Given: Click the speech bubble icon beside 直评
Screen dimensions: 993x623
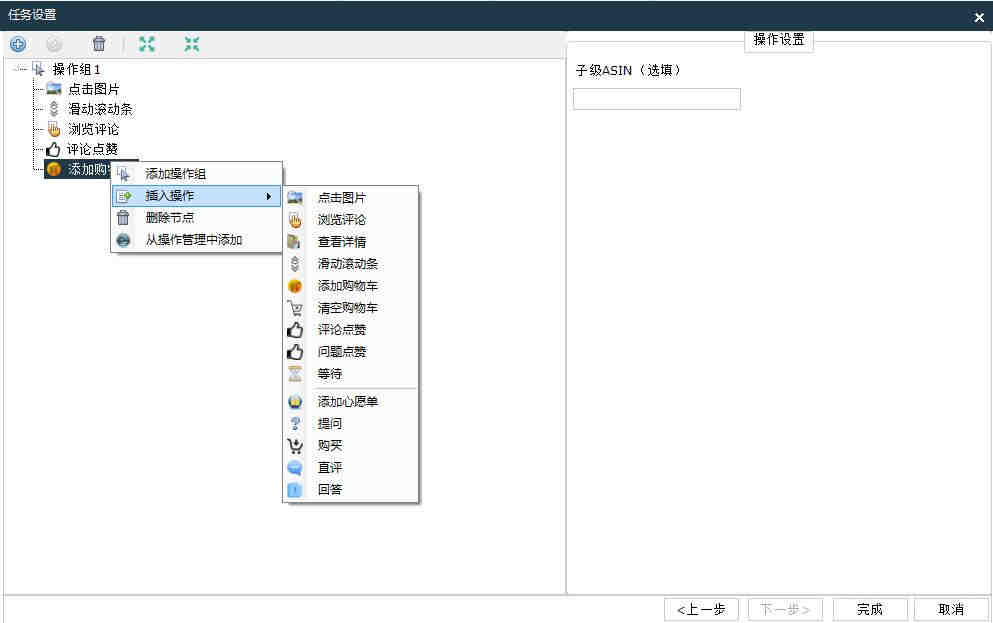Looking at the screenshot, I should pyautogui.click(x=295, y=467).
